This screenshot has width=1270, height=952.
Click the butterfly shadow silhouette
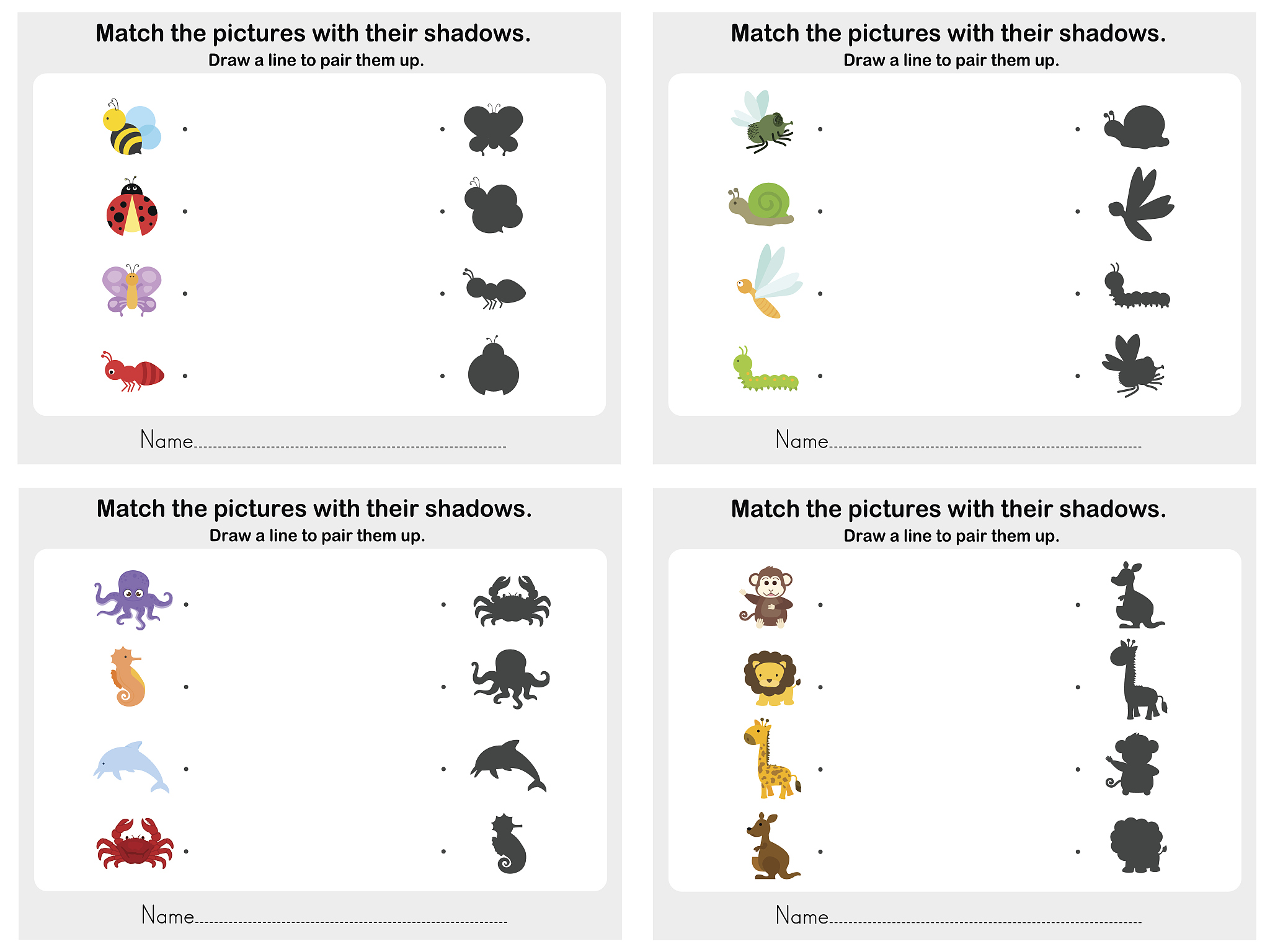(494, 129)
